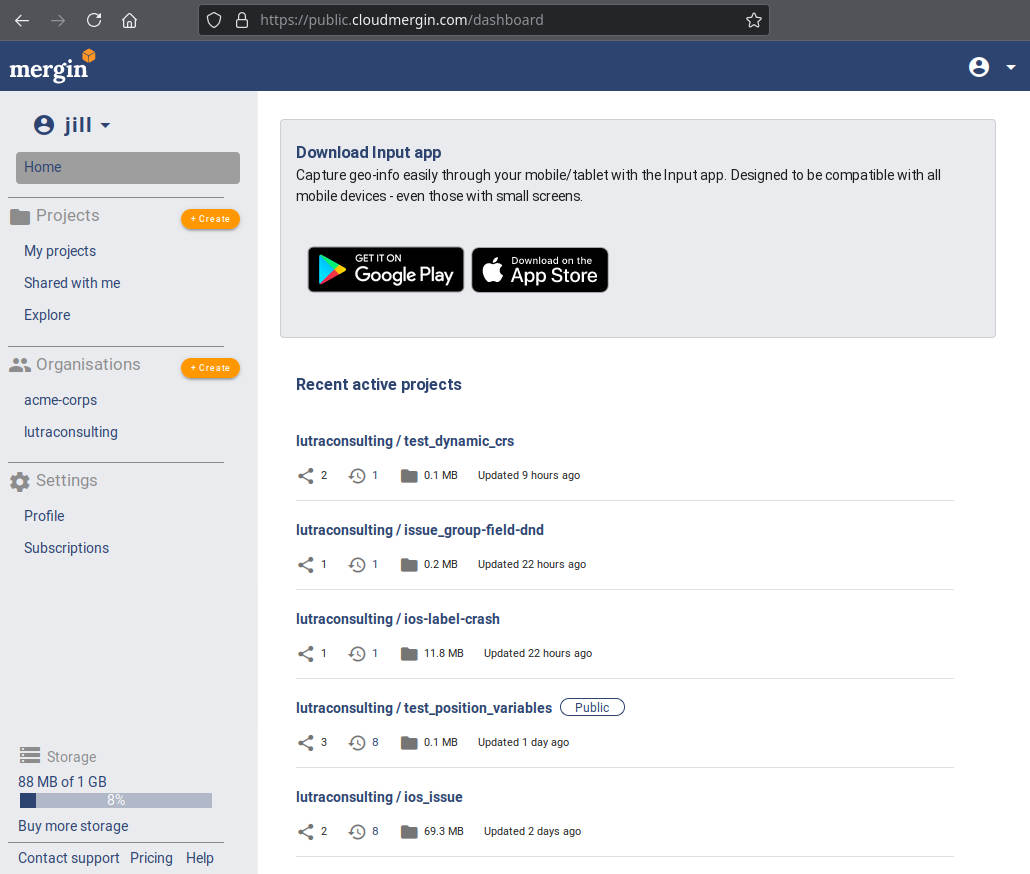Click the shield tracking protection icon
The image size is (1030, 874).
point(214,20)
